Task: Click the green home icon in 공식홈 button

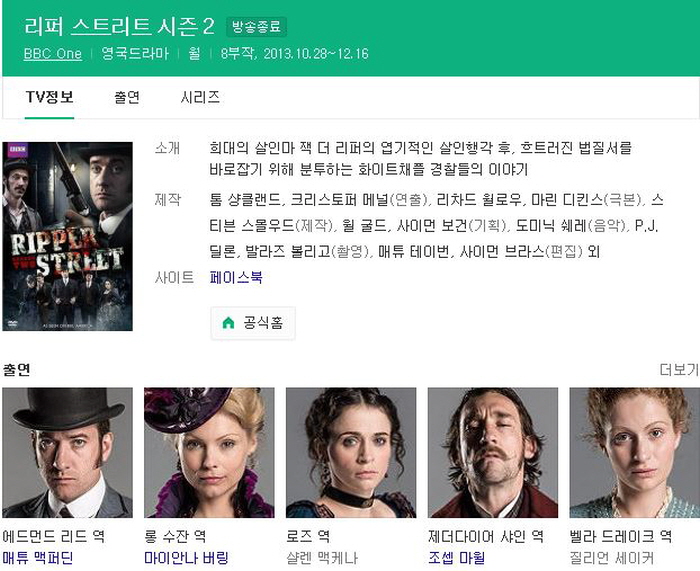Action: [228, 323]
